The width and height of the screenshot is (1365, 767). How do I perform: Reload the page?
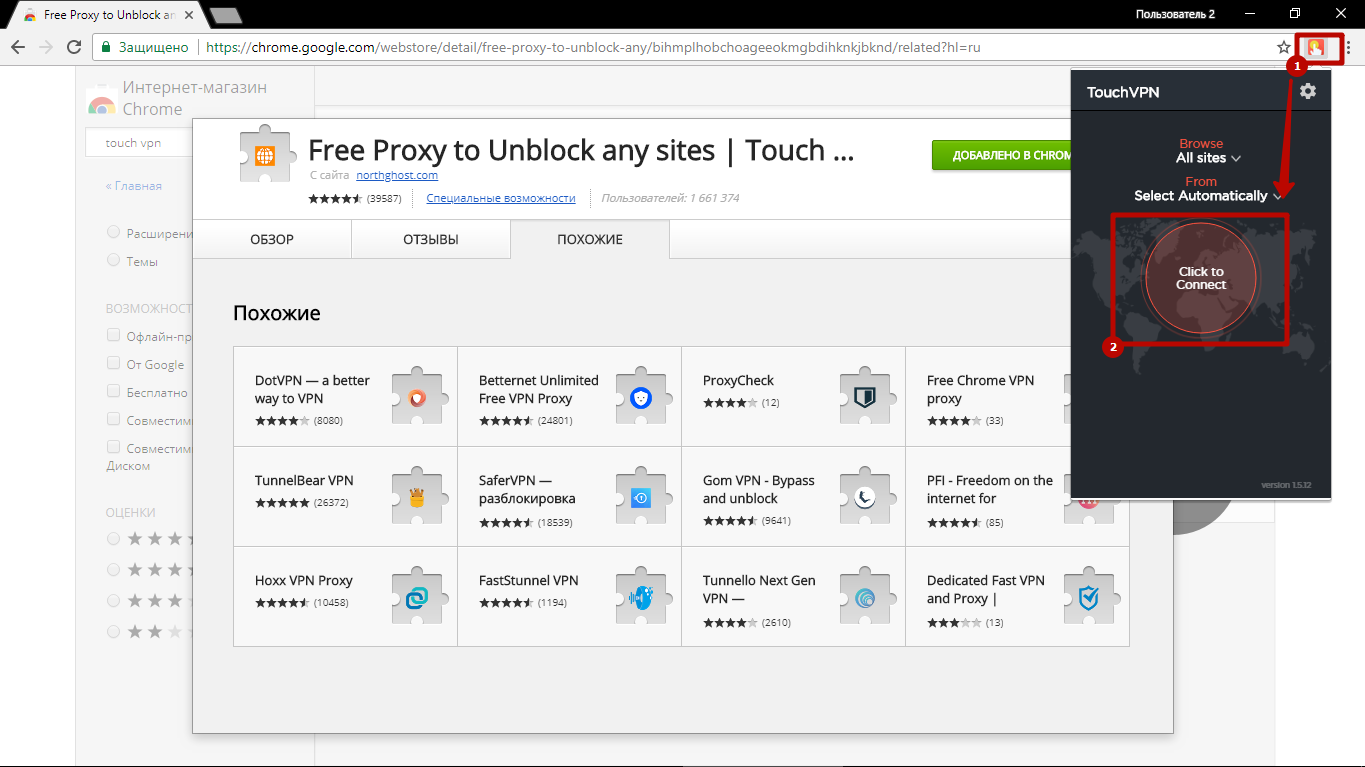tap(73, 47)
